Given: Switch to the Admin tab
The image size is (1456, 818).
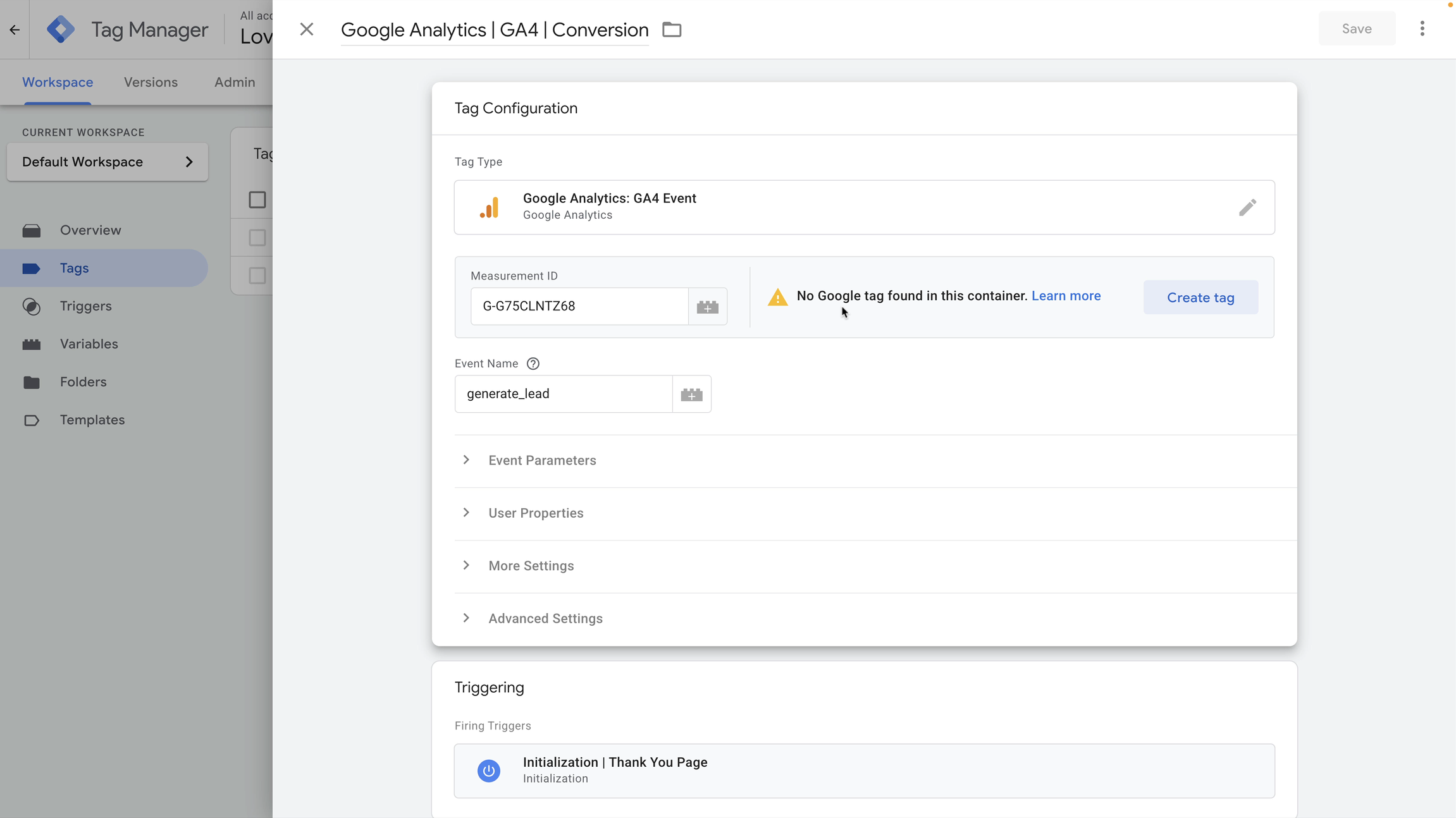Looking at the screenshot, I should [x=234, y=82].
